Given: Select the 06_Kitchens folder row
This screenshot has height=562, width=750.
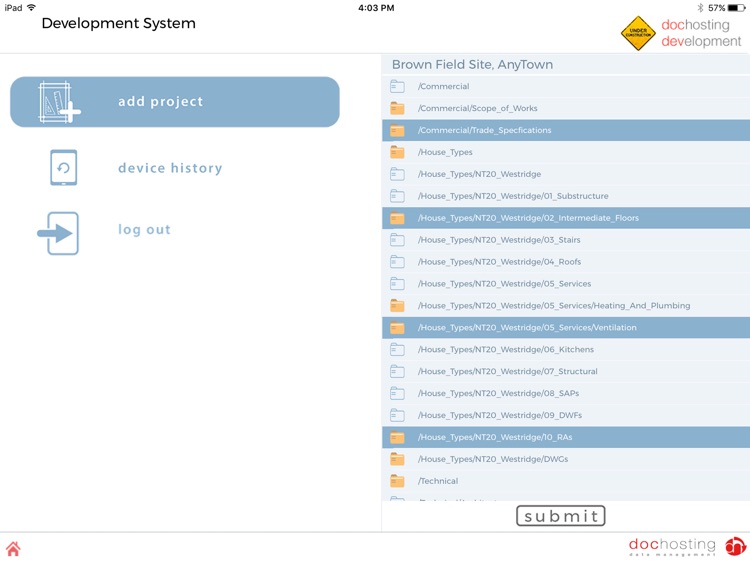Looking at the screenshot, I should (x=566, y=350).
